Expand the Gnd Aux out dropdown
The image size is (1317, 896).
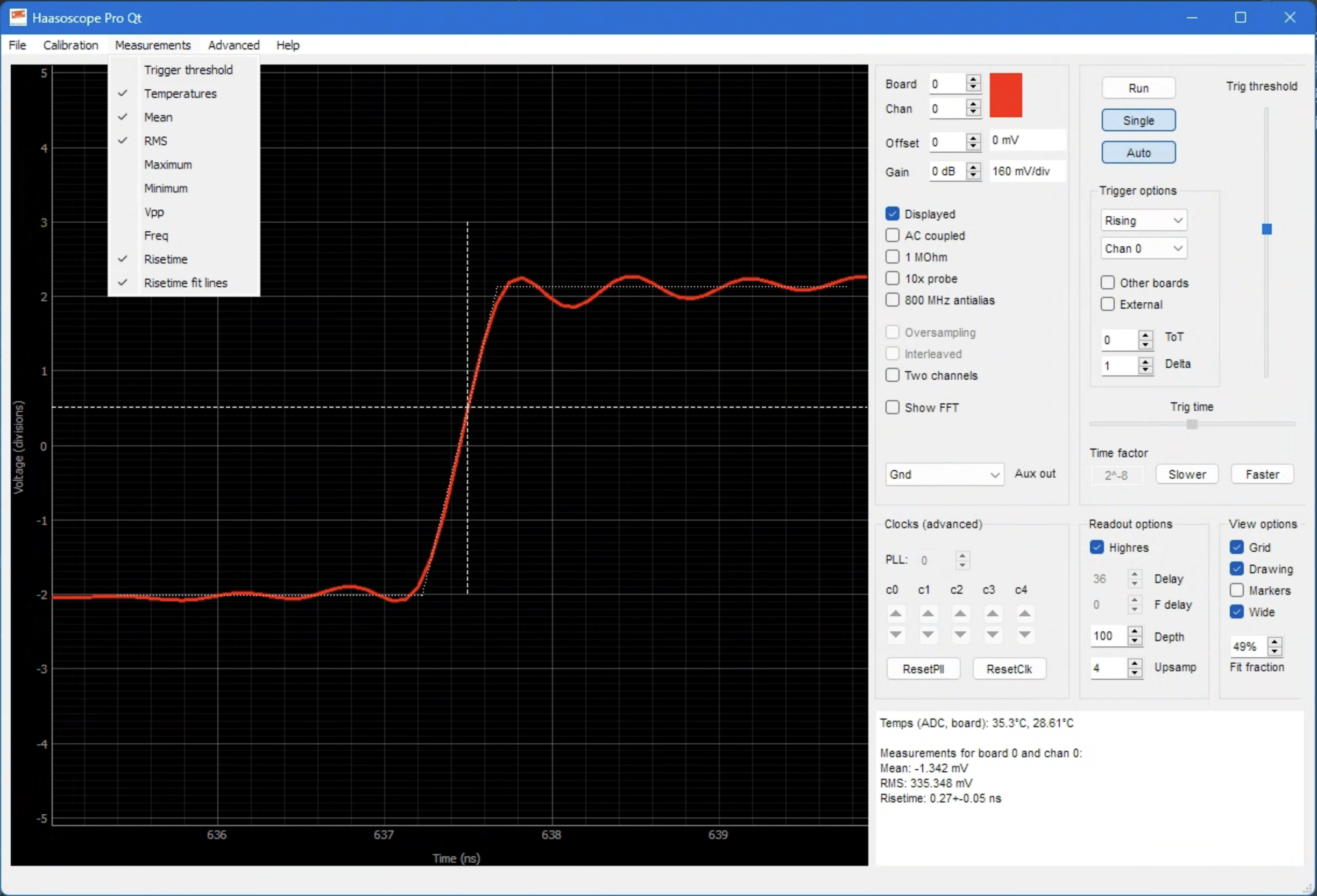tap(944, 474)
